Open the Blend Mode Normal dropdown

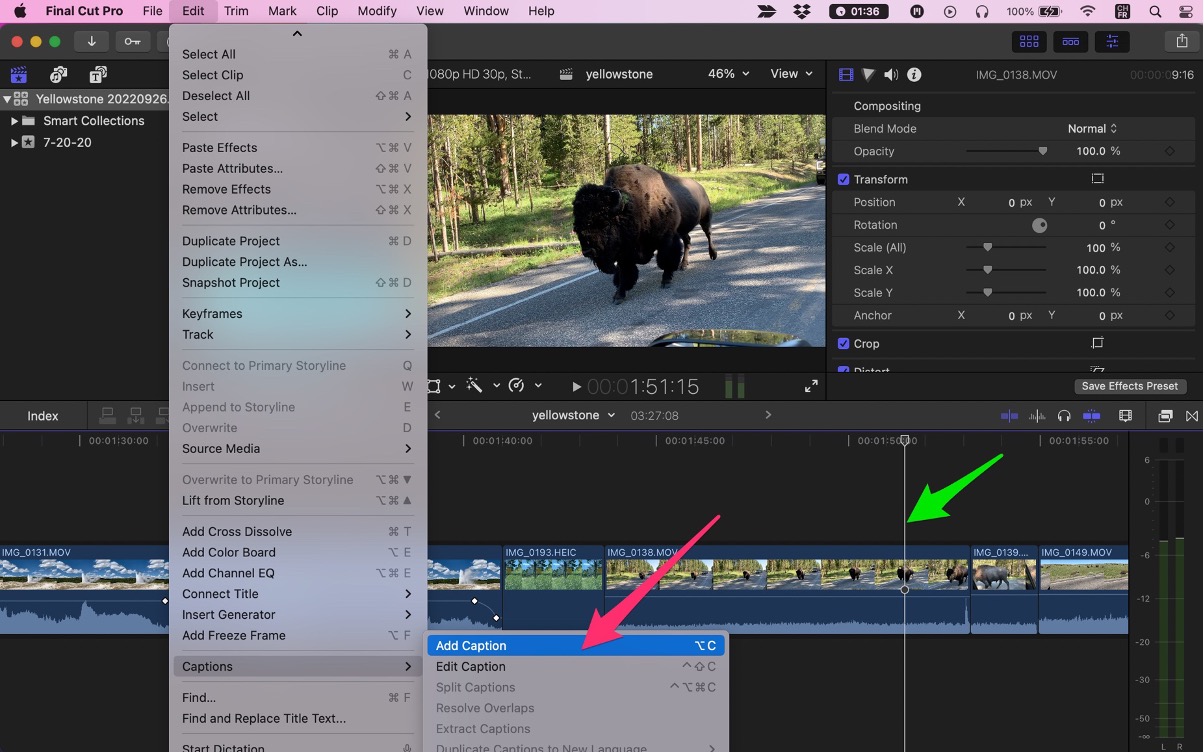tap(1092, 128)
